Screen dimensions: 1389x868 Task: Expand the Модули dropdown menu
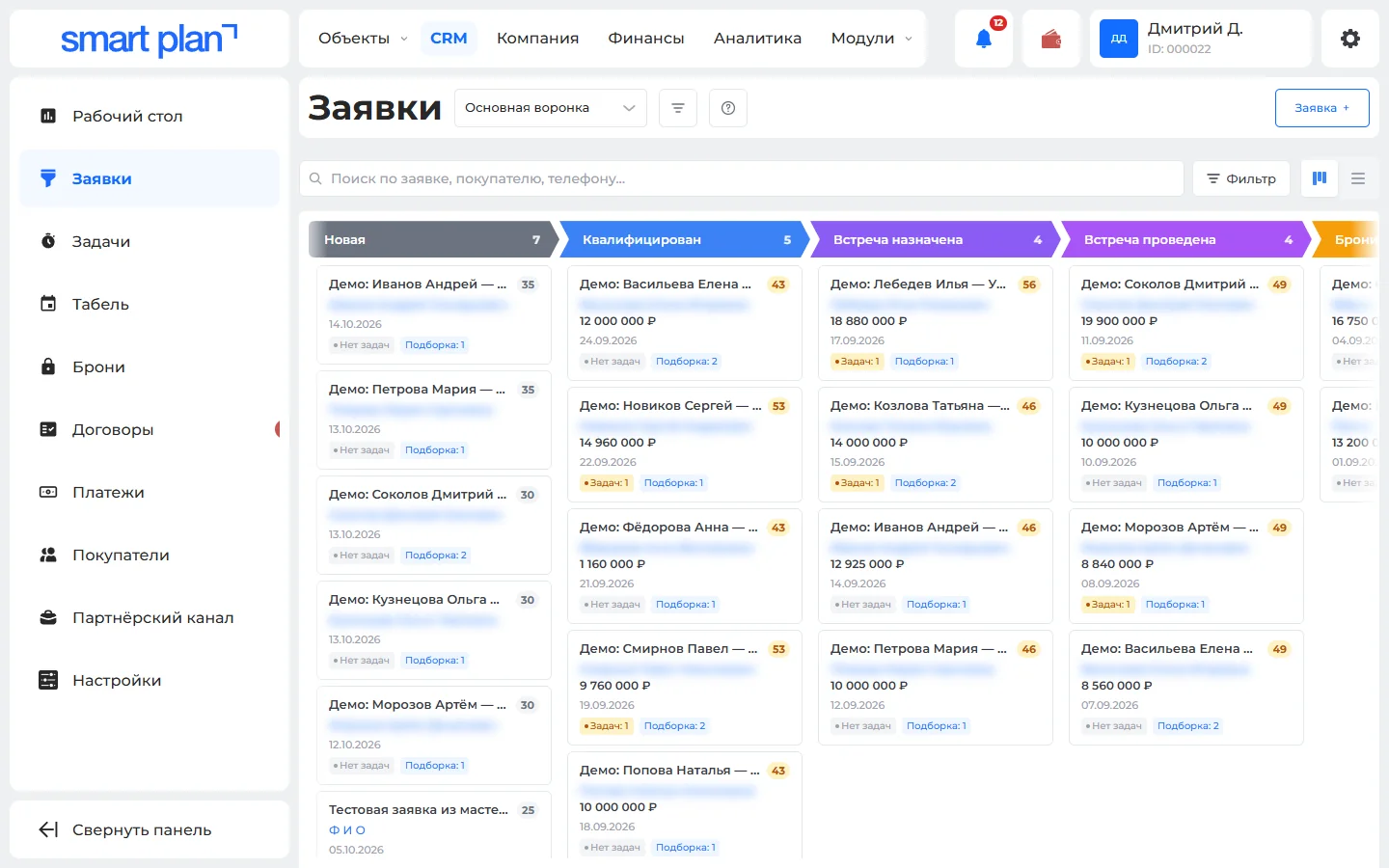click(872, 39)
